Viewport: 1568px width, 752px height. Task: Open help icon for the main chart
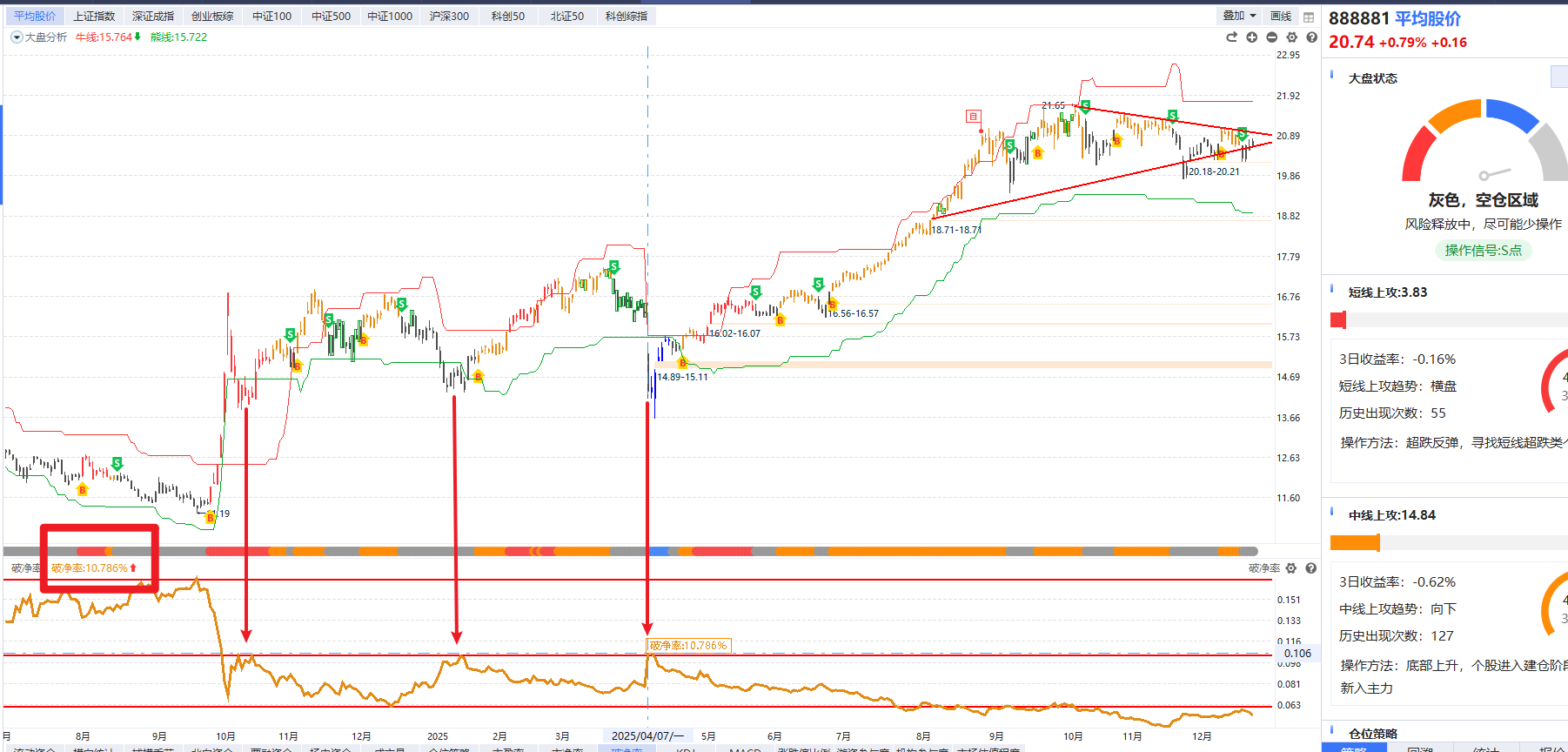(x=1311, y=37)
